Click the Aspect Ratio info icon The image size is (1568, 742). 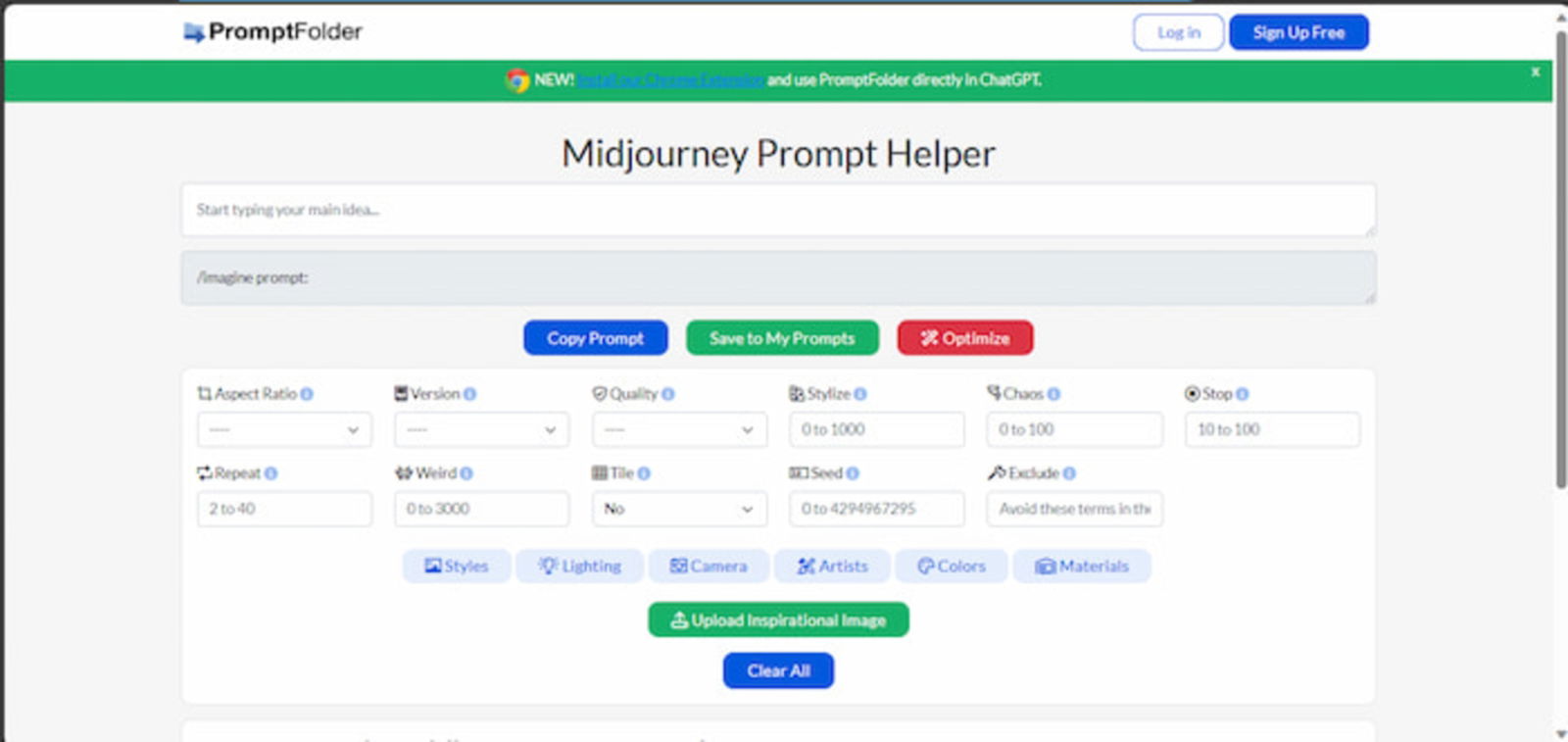click(x=307, y=394)
